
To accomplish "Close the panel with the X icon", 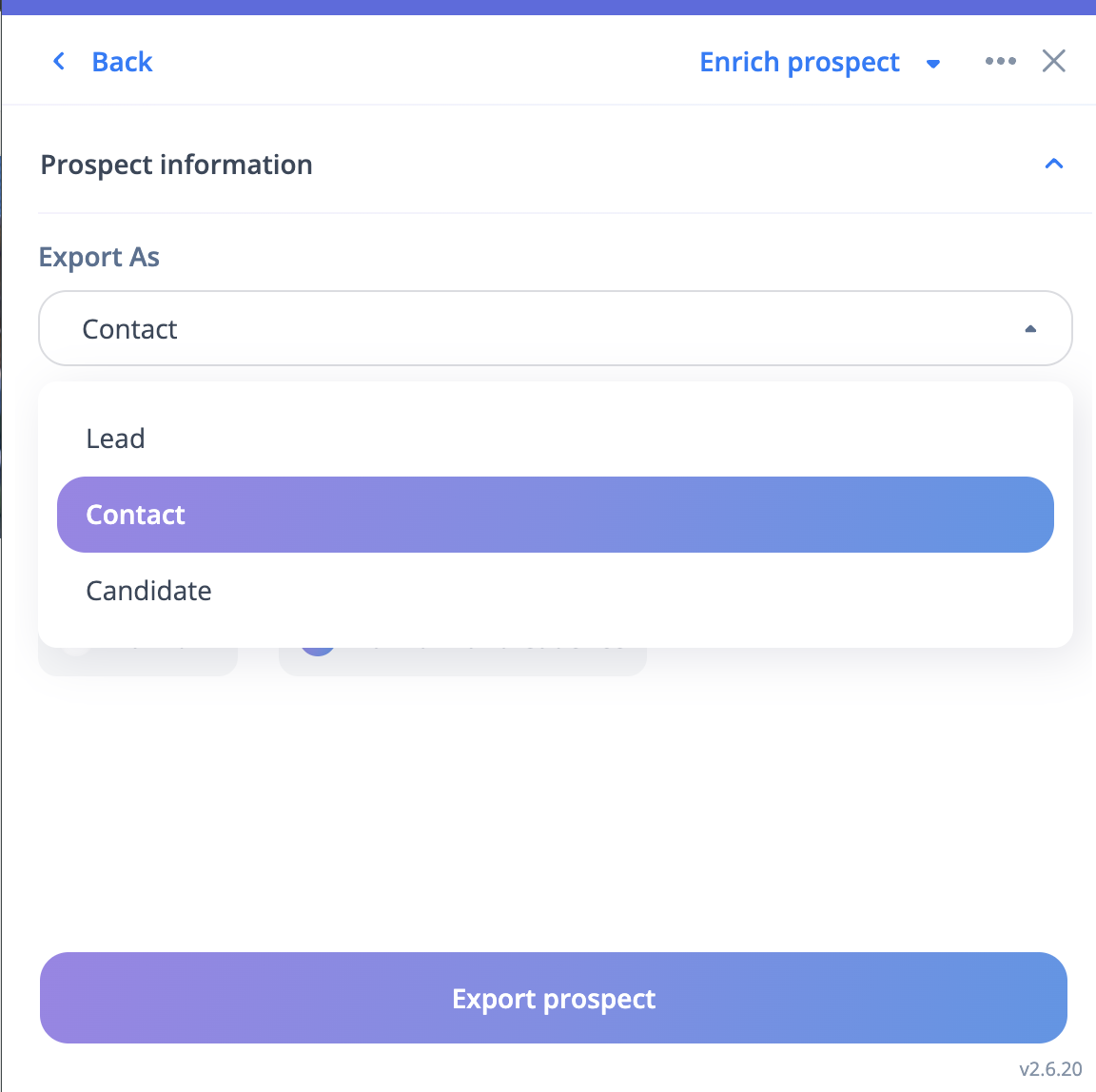I will (1053, 62).
